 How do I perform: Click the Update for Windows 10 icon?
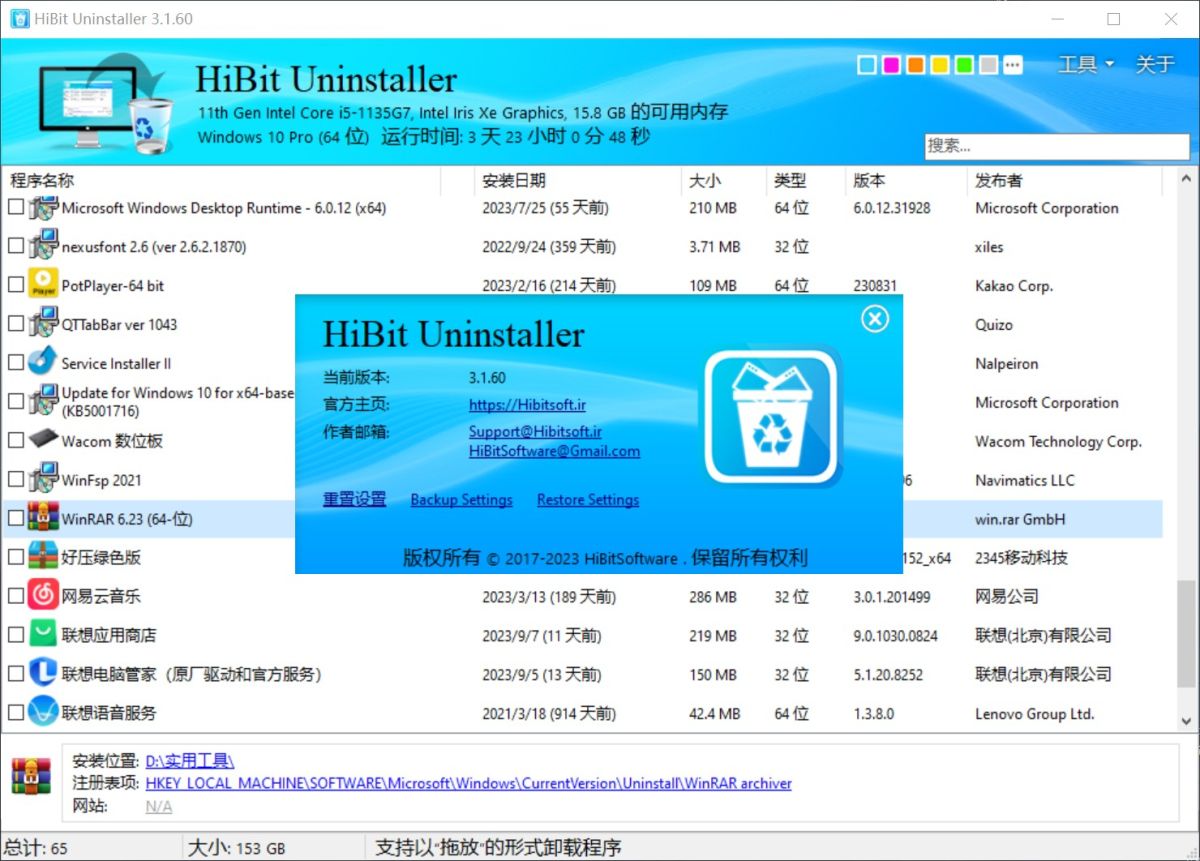point(44,401)
